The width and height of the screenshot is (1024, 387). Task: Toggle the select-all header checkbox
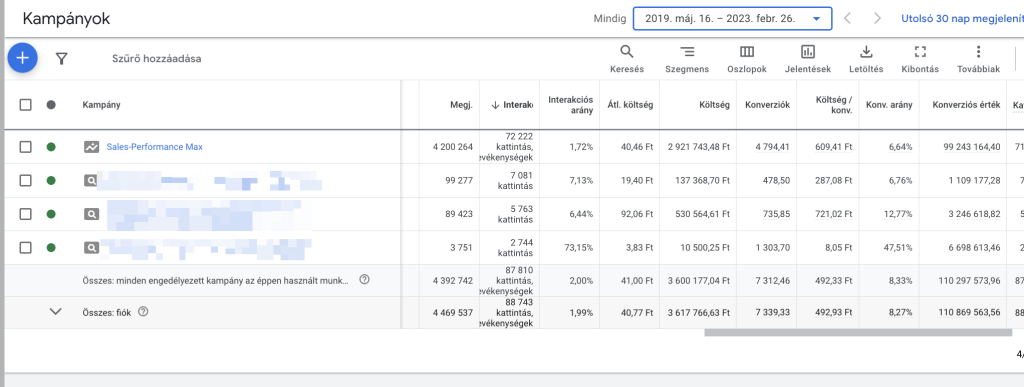click(x=25, y=104)
